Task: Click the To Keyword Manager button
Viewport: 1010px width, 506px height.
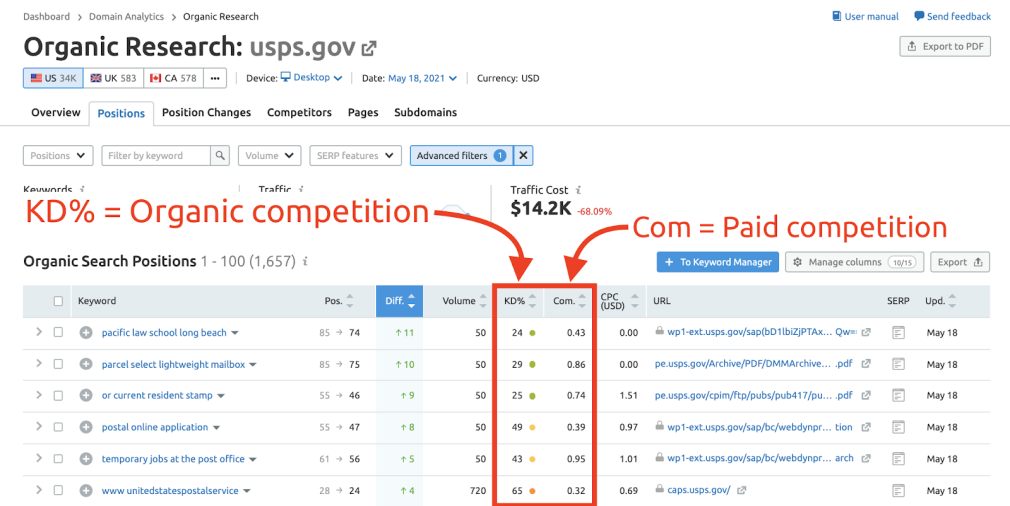Action: coord(717,262)
